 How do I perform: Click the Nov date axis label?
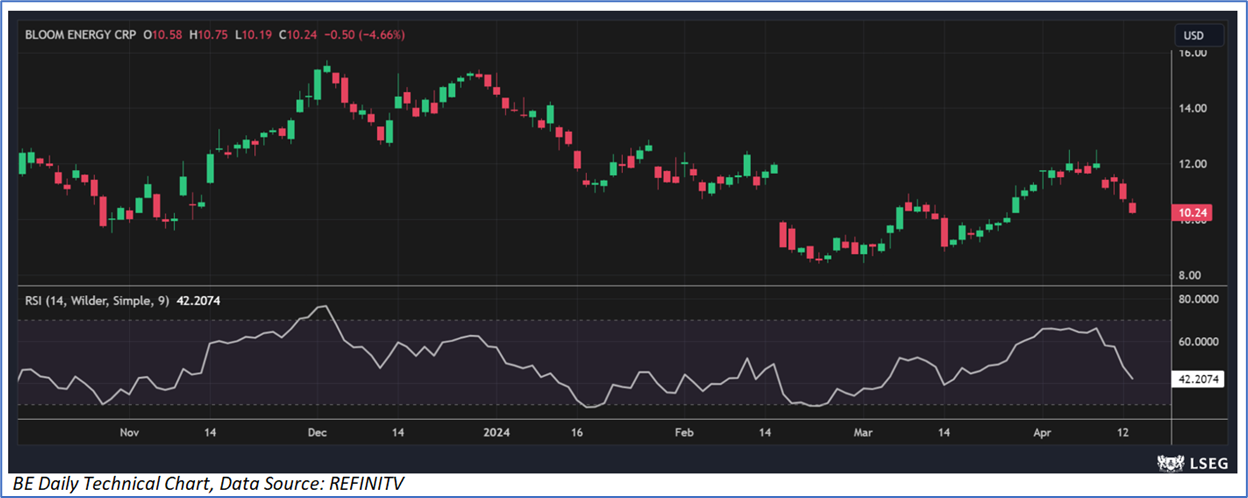tap(129, 432)
